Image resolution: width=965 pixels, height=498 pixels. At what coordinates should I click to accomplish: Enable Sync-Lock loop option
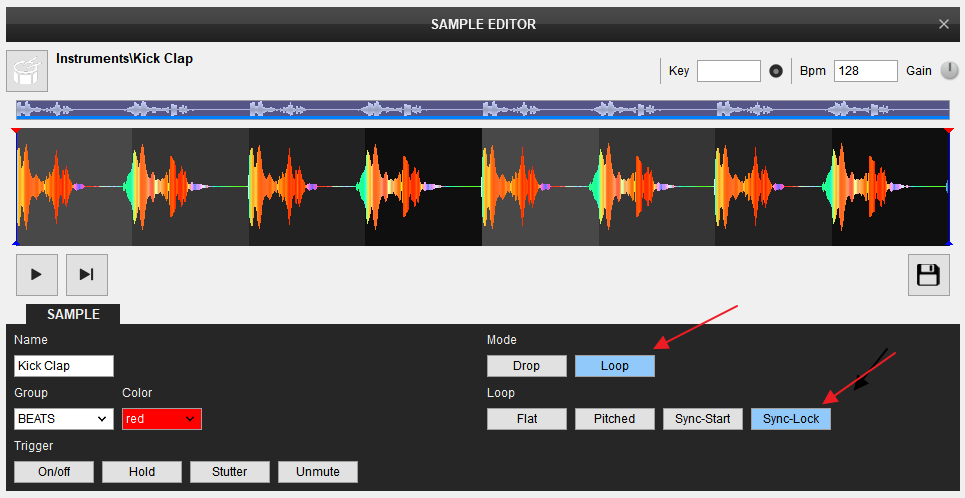tap(790, 419)
